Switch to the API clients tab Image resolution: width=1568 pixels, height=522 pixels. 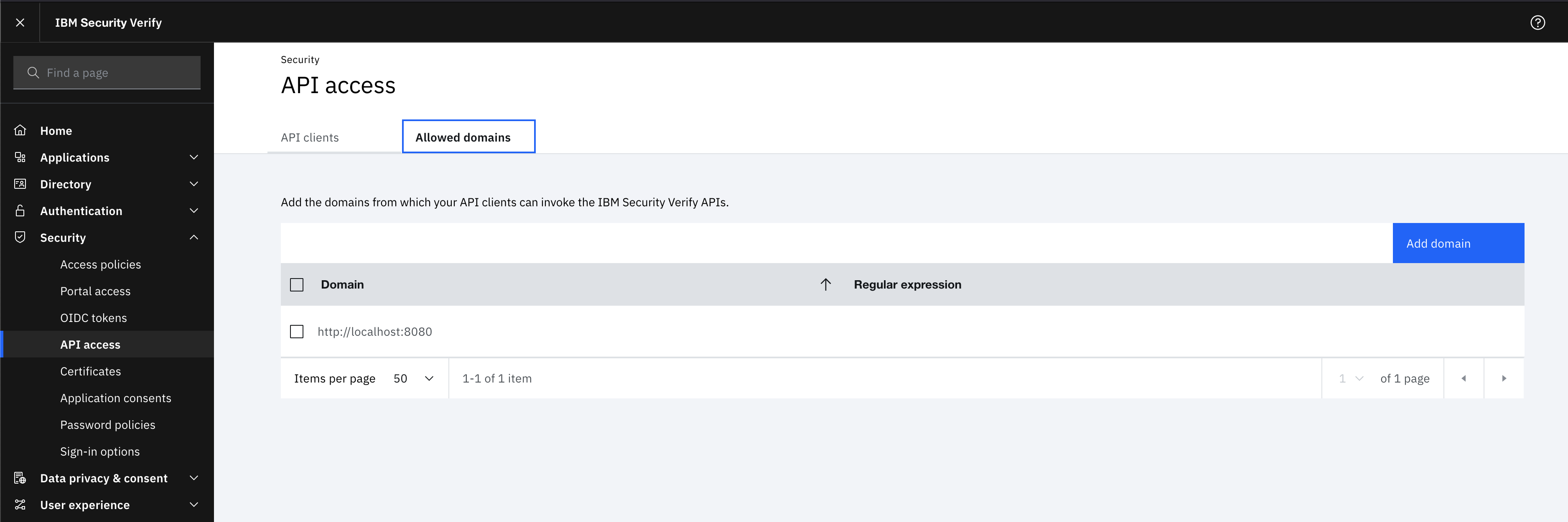309,137
